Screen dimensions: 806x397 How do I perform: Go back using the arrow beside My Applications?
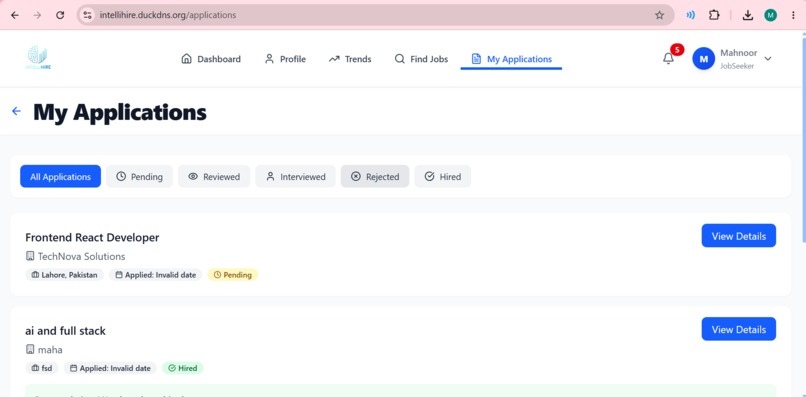click(x=16, y=111)
